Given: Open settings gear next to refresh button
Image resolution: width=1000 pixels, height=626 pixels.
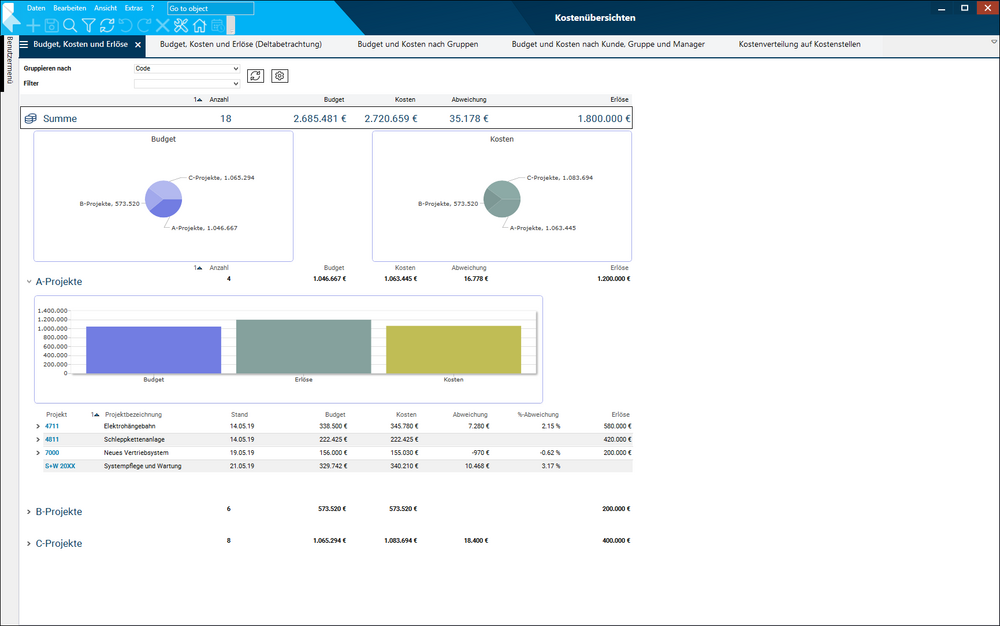Looking at the screenshot, I should point(280,76).
